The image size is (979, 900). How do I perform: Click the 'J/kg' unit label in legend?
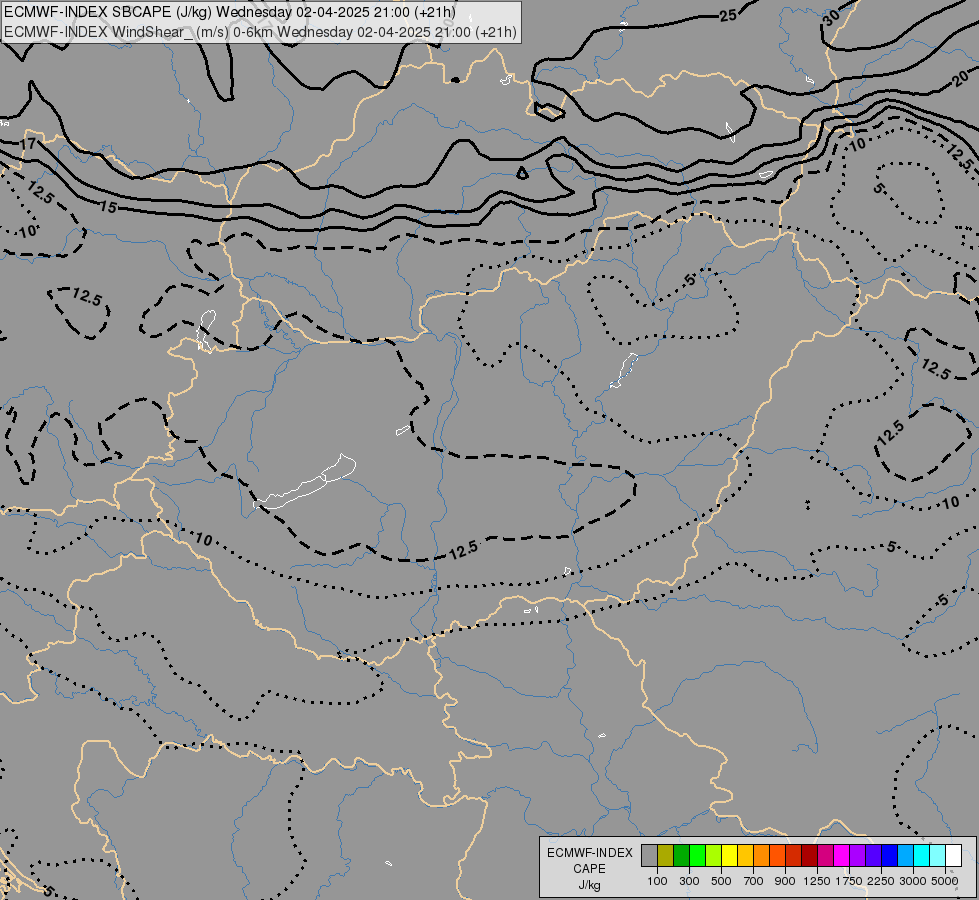point(590,886)
